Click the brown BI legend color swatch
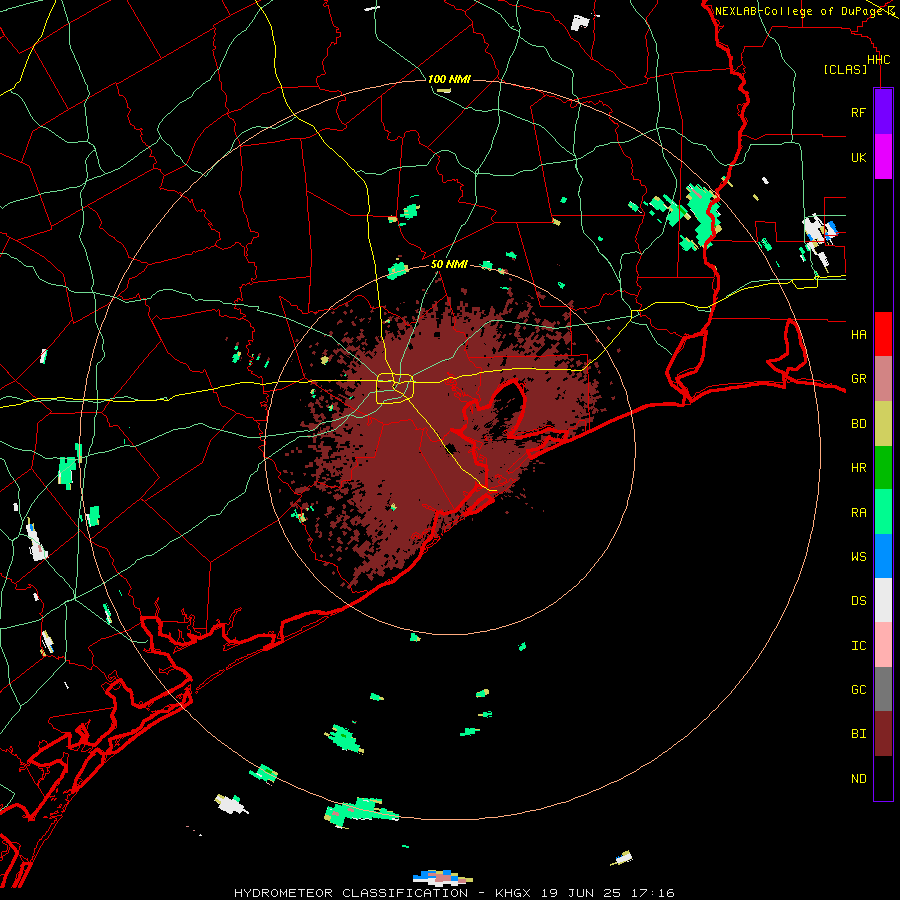This screenshot has width=900, height=900. (883, 734)
